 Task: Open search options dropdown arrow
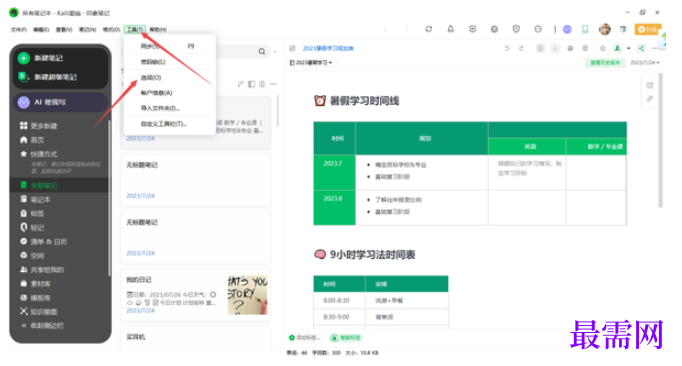point(275,51)
